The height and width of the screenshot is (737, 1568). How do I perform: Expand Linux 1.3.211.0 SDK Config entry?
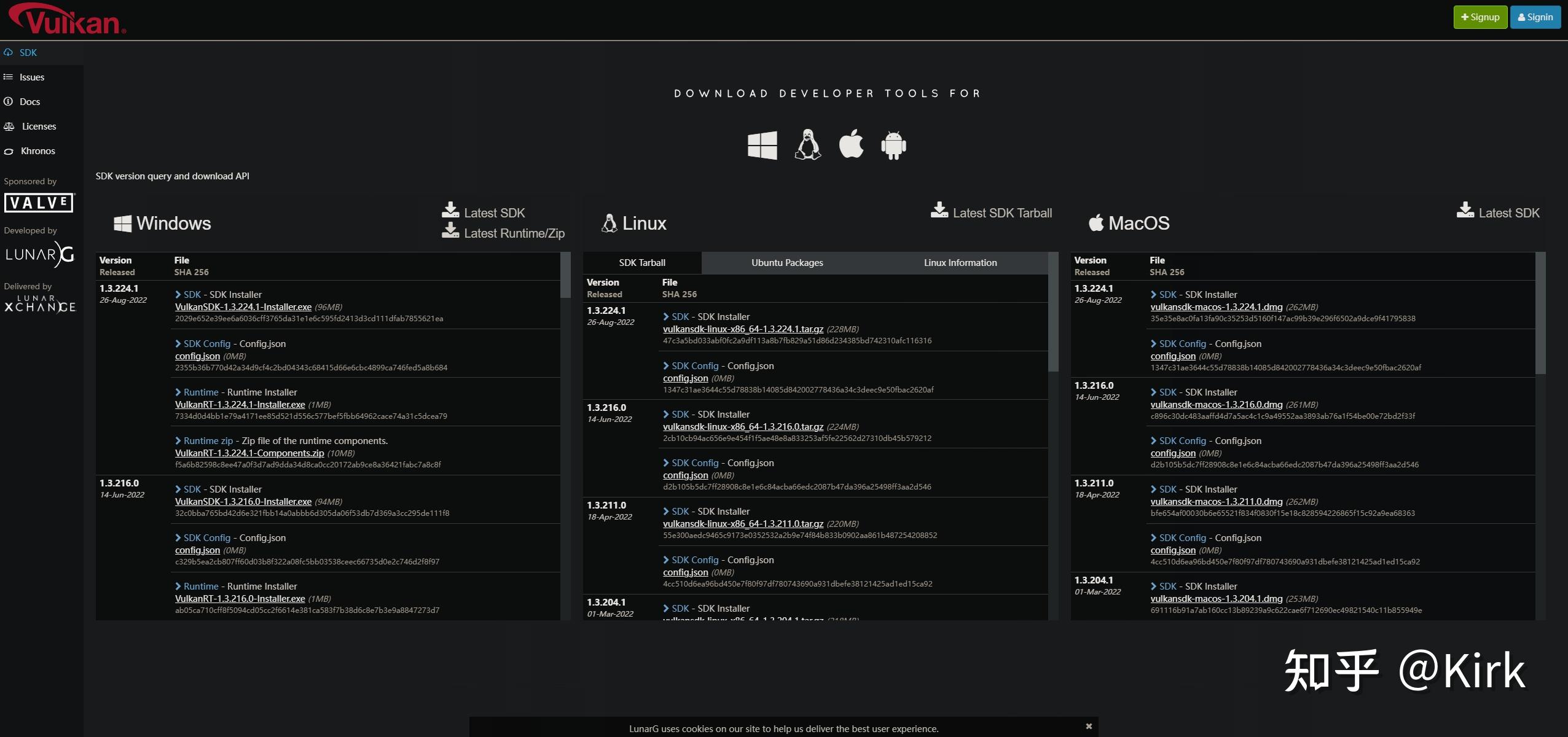[x=691, y=560]
